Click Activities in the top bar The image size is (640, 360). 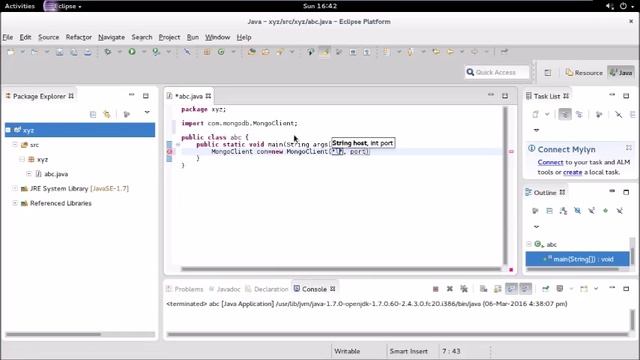pos(20,6)
